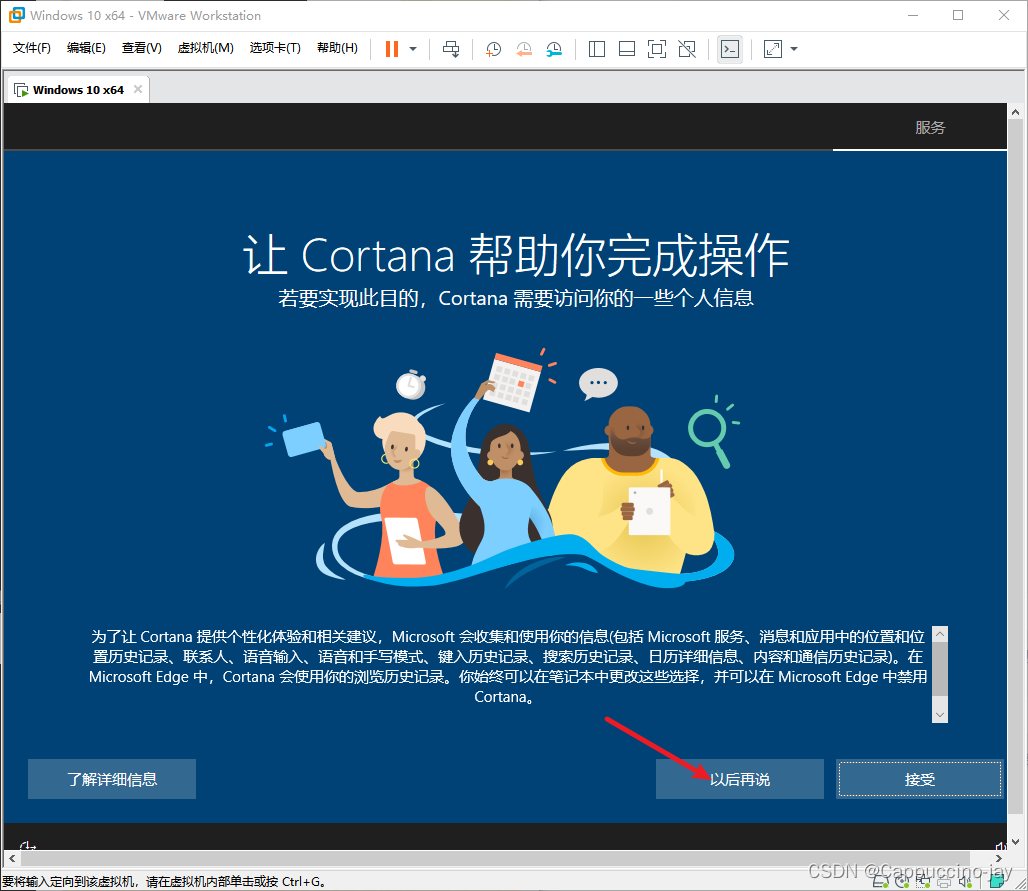Click the ease of access icon in setup
The height and width of the screenshot is (891, 1028).
[28, 844]
